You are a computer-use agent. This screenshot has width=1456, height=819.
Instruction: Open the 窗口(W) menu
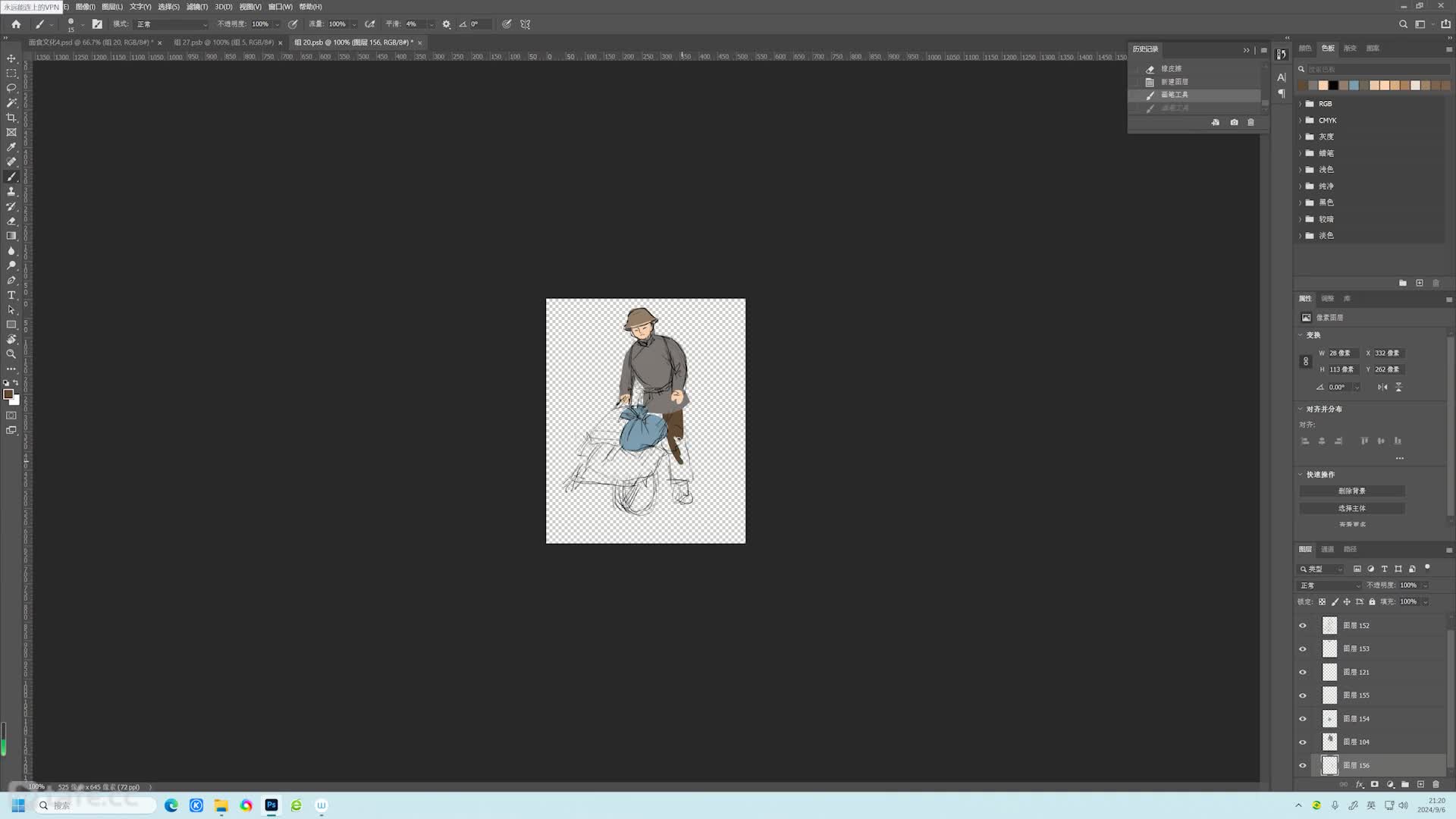tap(280, 7)
